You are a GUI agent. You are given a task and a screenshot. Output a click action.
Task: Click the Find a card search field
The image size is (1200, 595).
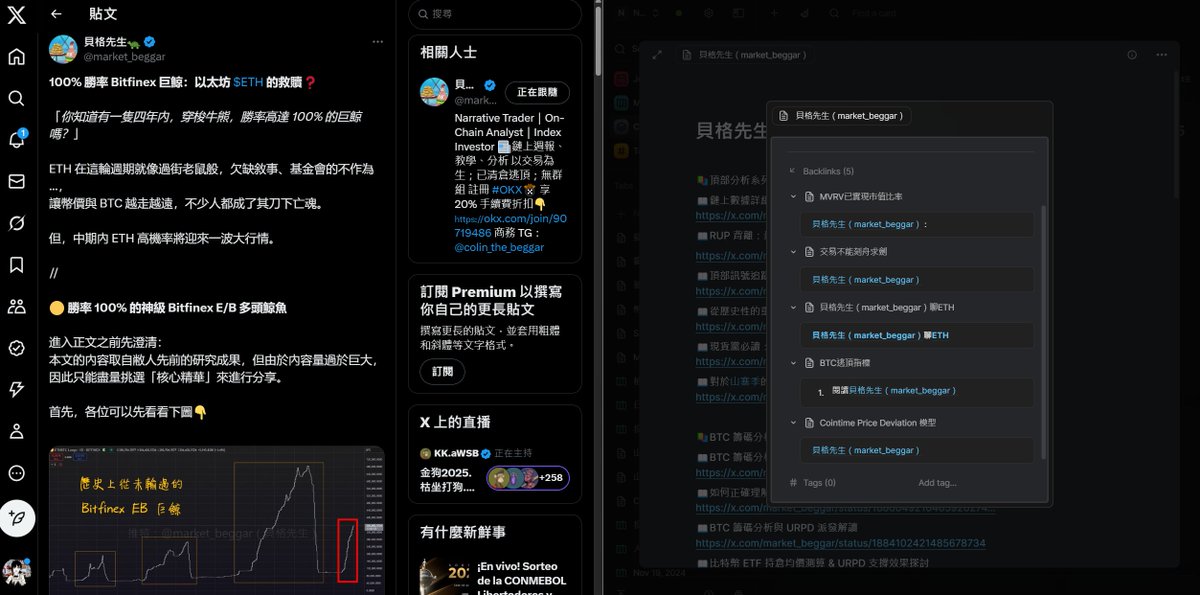[876, 13]
